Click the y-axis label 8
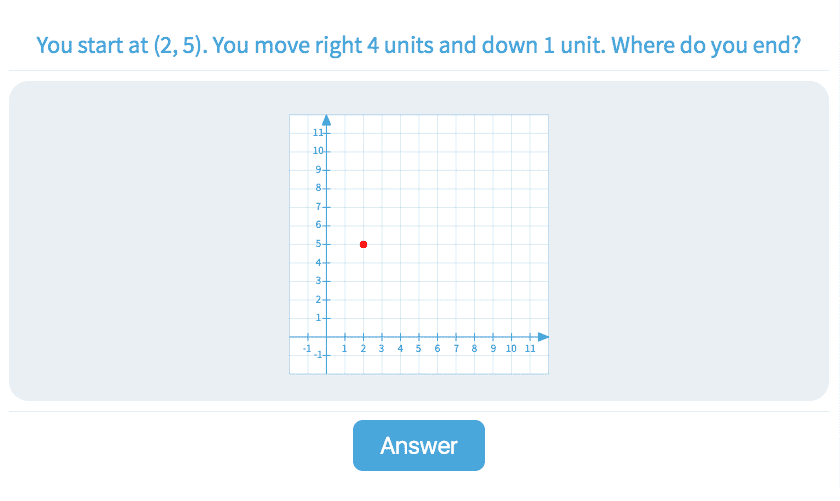 [x=317, y=188]
